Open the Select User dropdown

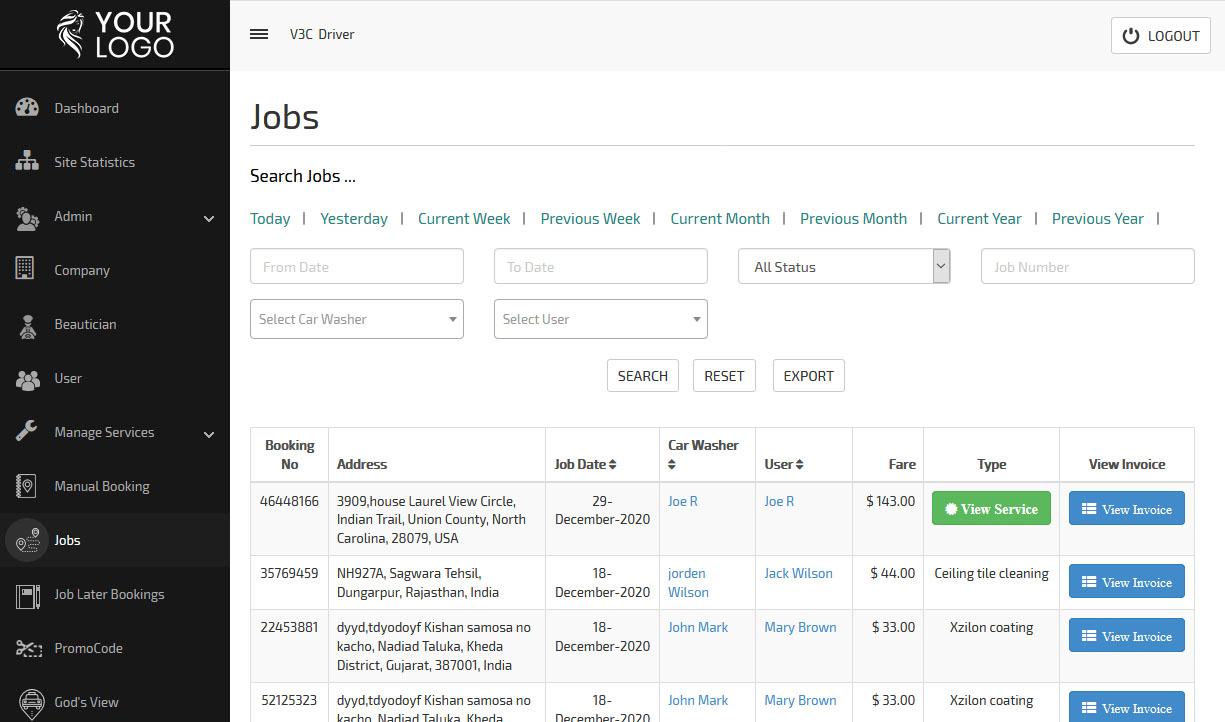click(x=601, y=319)
